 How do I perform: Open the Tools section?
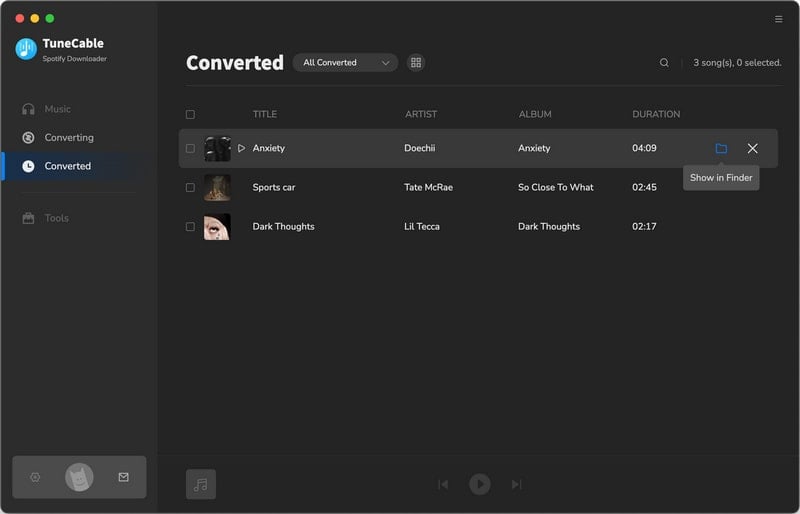(x=57, y=218)
